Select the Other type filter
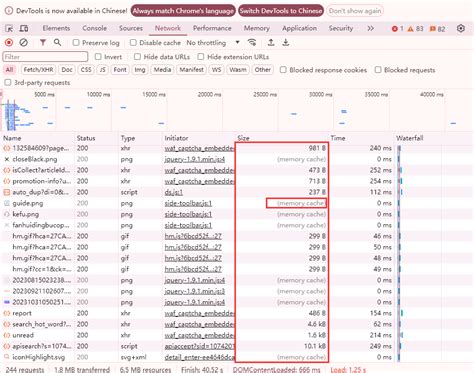 (263, 70)
